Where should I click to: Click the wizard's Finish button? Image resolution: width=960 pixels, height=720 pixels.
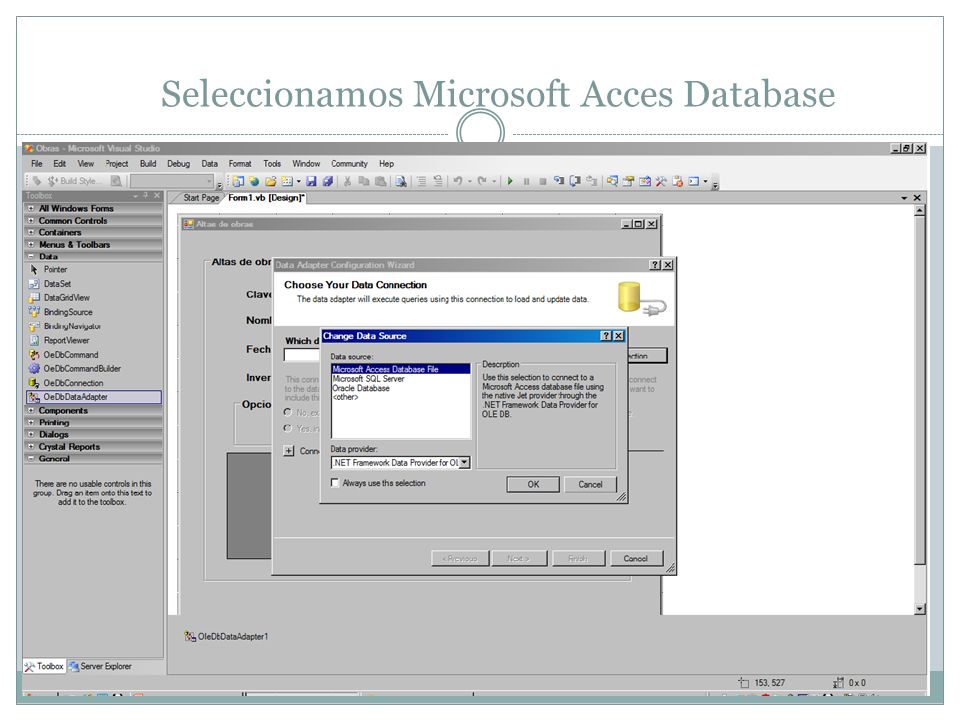578,558
